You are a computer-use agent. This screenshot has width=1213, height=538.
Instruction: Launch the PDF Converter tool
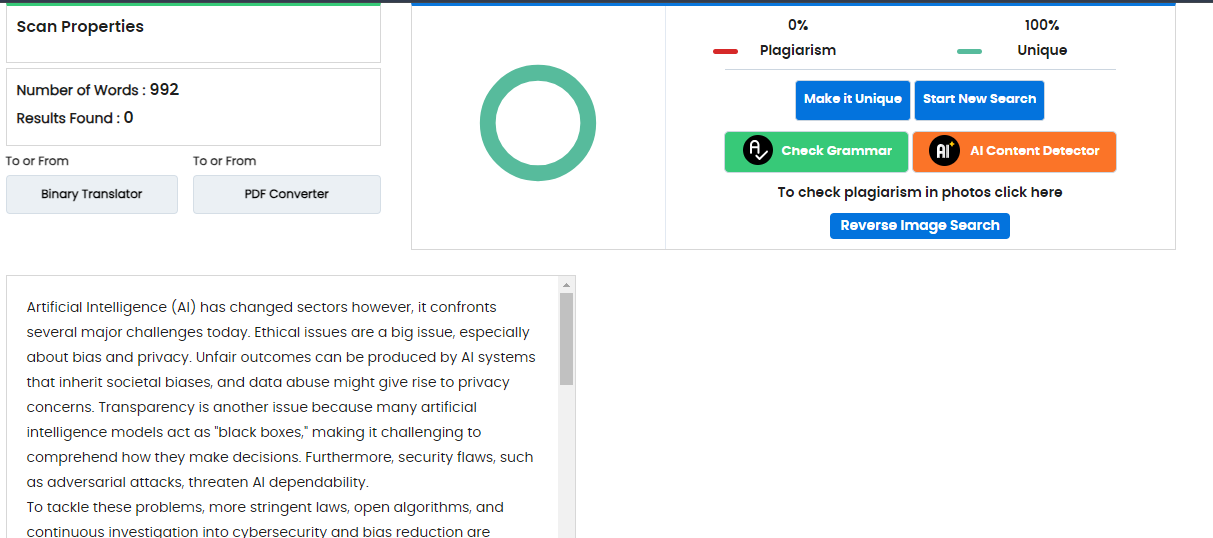[286, 194]
